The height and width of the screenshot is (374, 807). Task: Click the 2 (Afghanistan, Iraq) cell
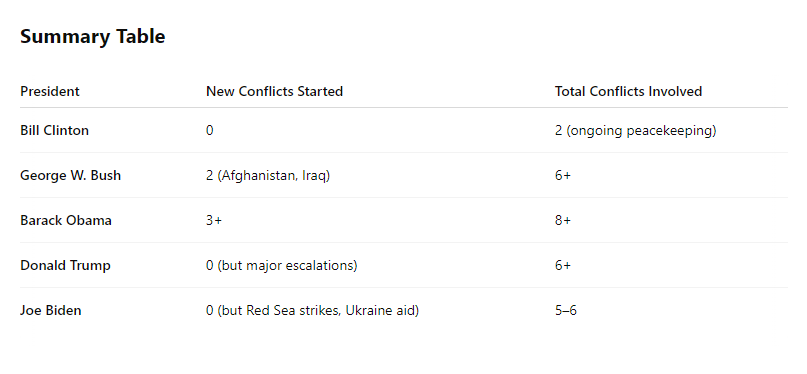point(268,176)
